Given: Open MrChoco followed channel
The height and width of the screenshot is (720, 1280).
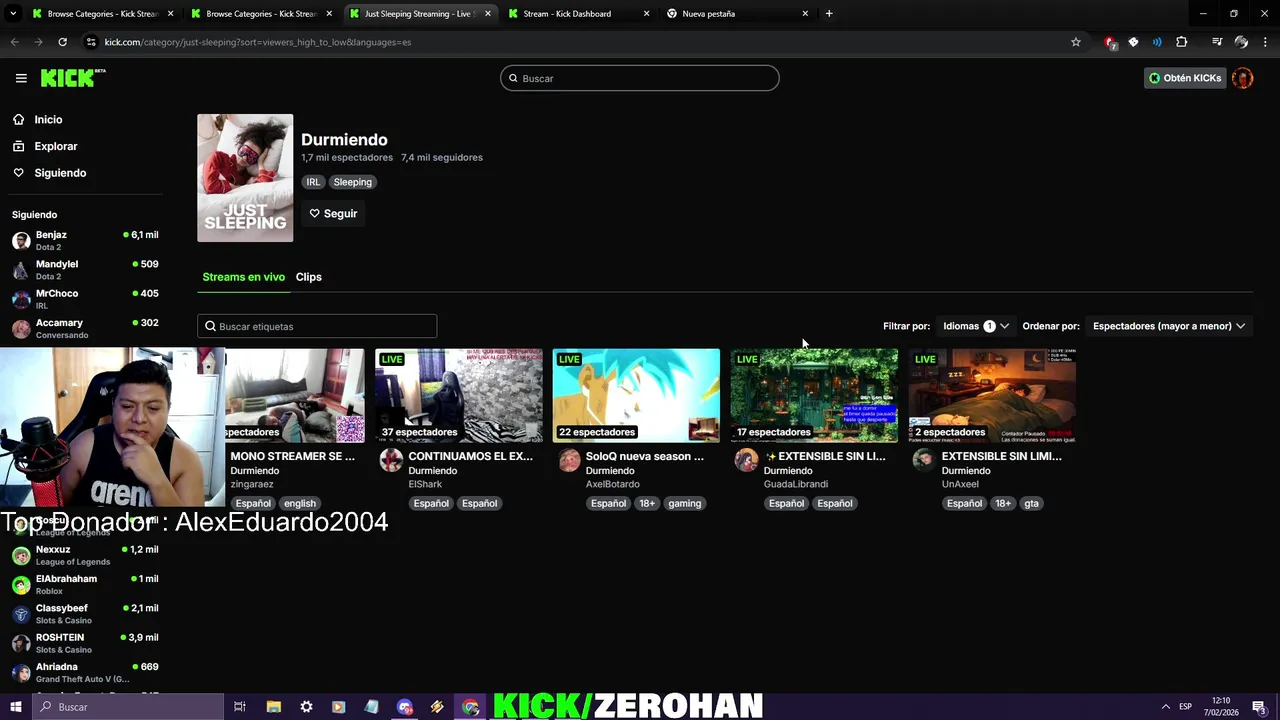Looking at the screenshot, I should tap(85, 299).
